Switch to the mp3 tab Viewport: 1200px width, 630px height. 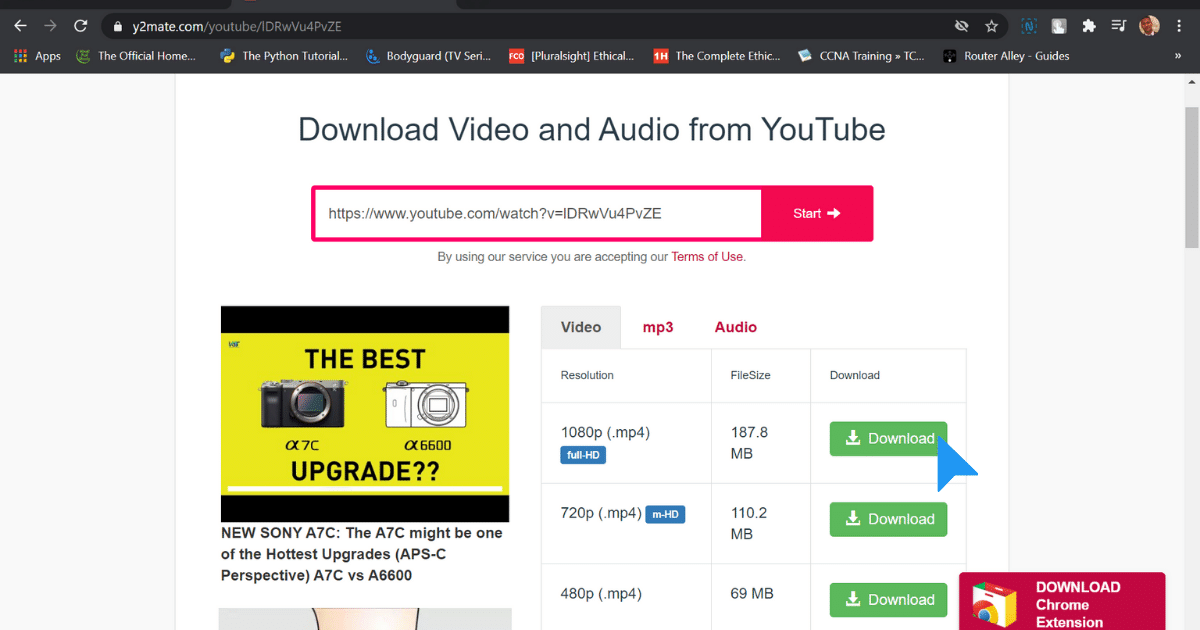tap(657, 327)
